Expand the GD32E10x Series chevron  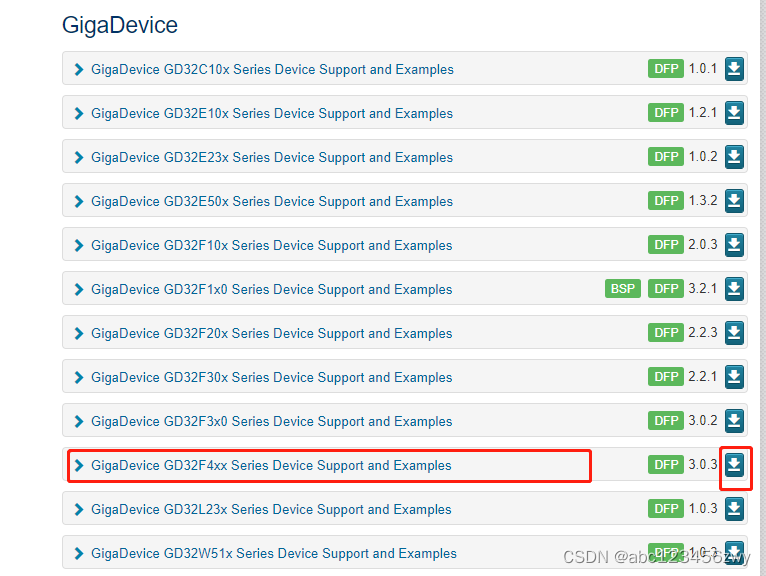coord(79,113)
